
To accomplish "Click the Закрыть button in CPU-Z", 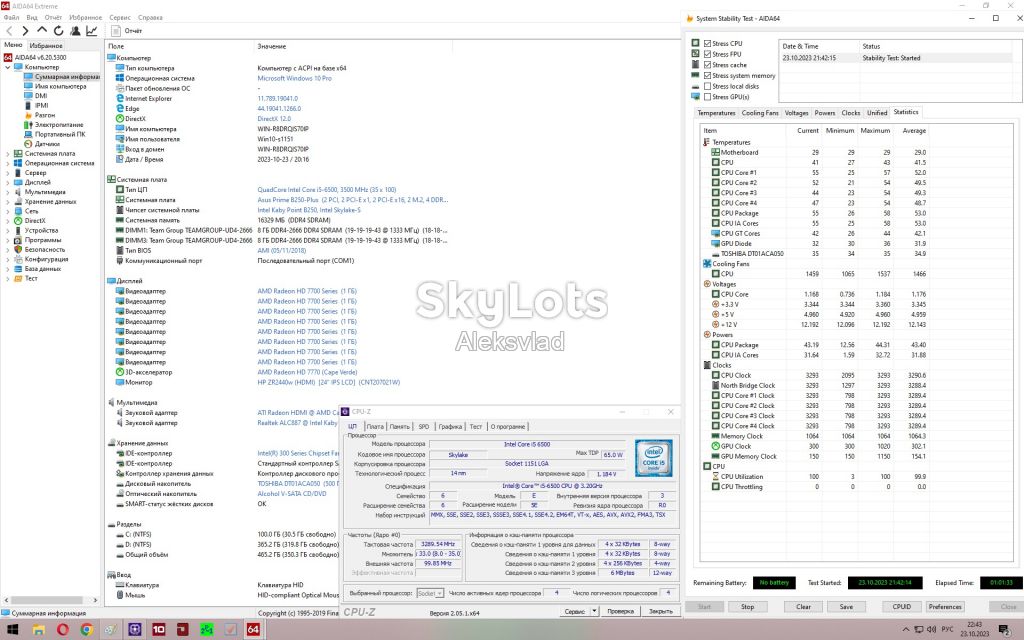I will (x=661, y=611).
